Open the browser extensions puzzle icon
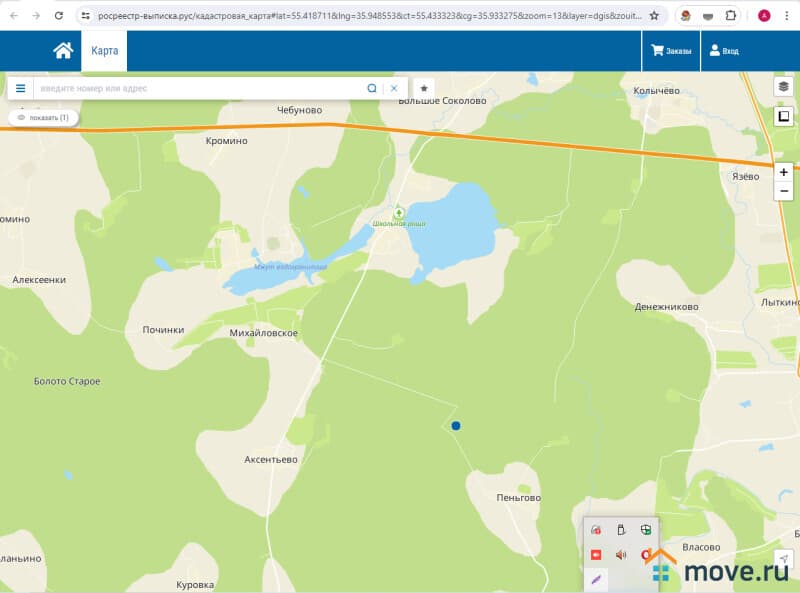800x593 pixels. 731,16
